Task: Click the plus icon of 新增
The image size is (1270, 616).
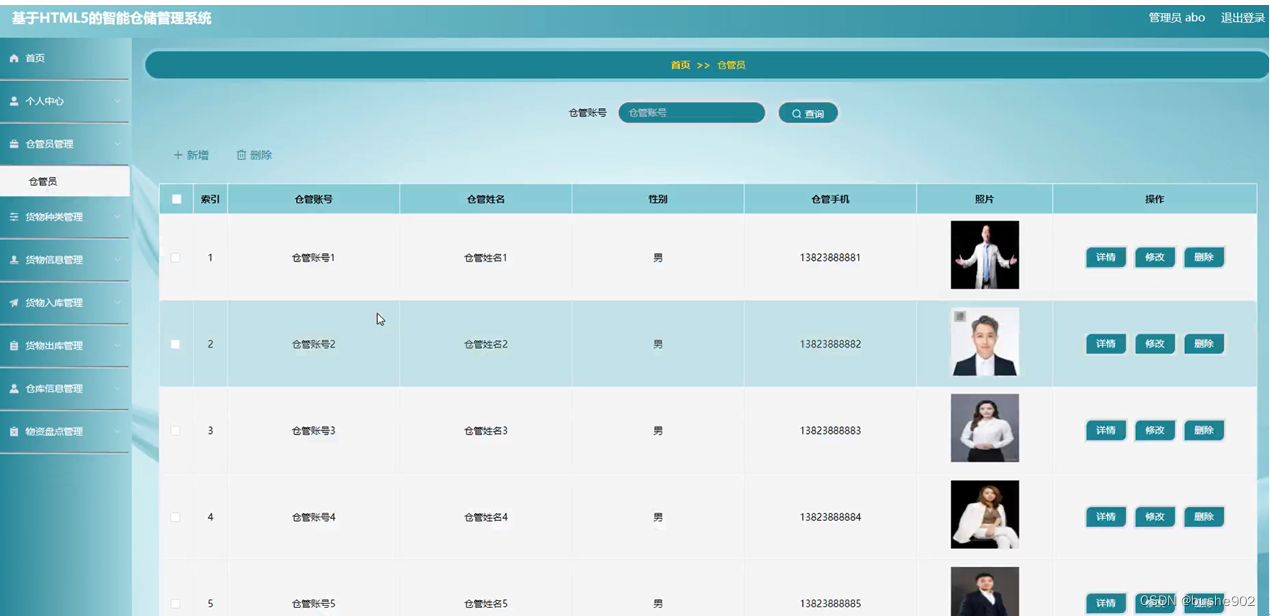Action: click(178, 155)
